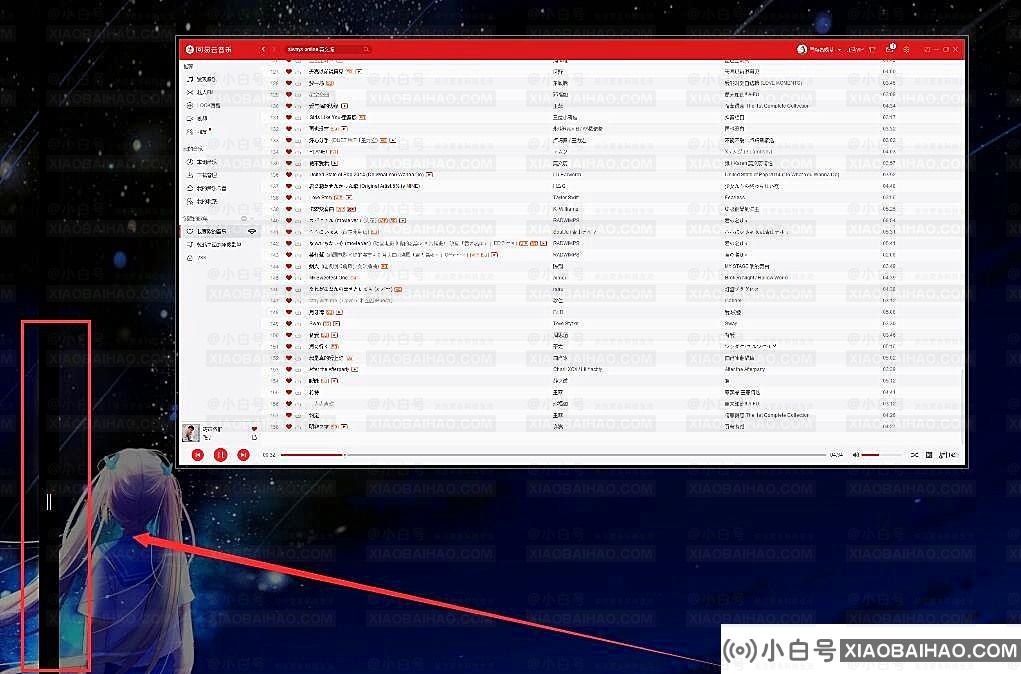Skip to the next track
The width and height of the screenshot is (1021, 674).
coord(244,455)
